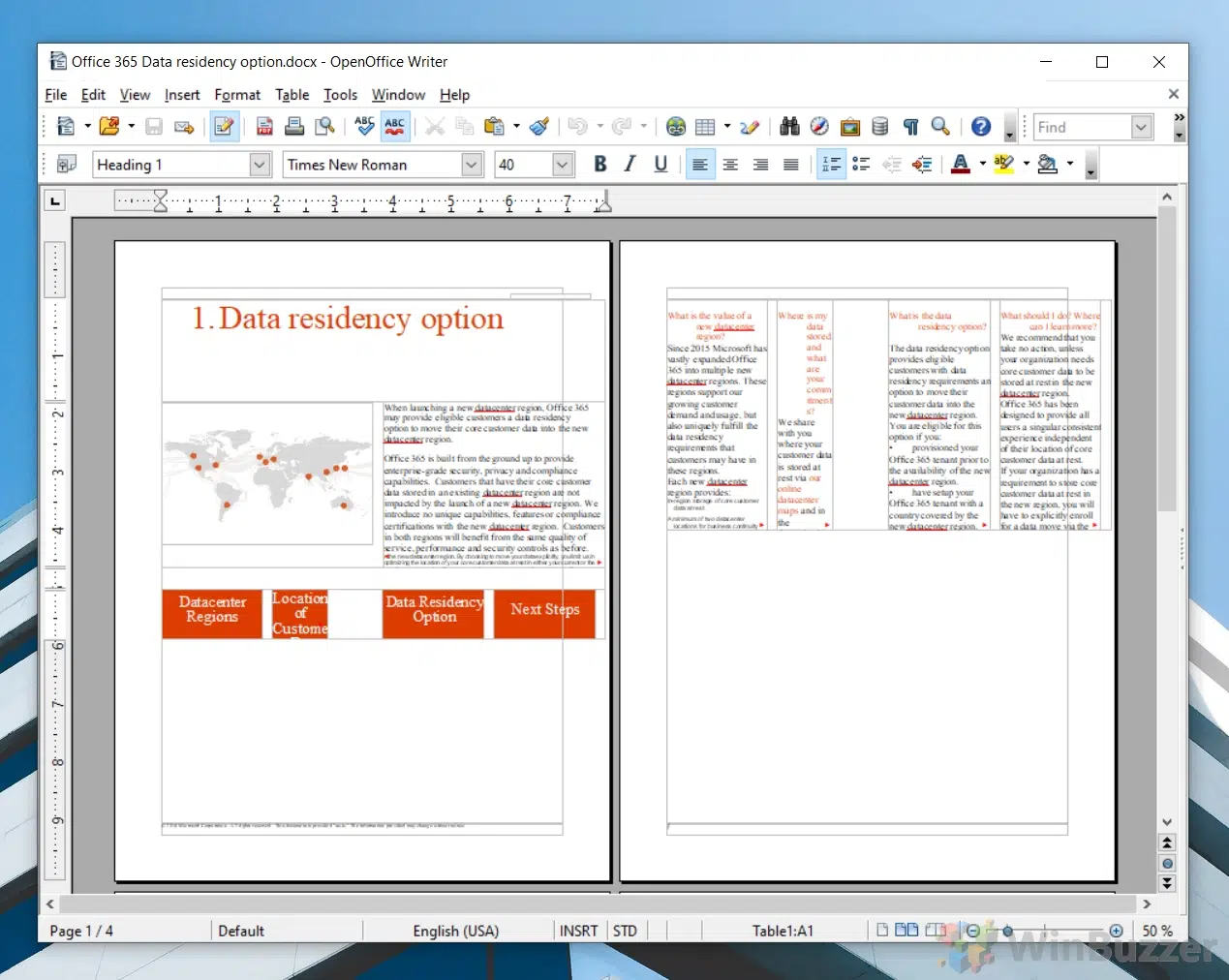Image resolution: width=1229 pixels, height=980 pixels.
Task: Expand the Table insert dropdown arrow
Action: pyautogui.click(x=726, y=126)
